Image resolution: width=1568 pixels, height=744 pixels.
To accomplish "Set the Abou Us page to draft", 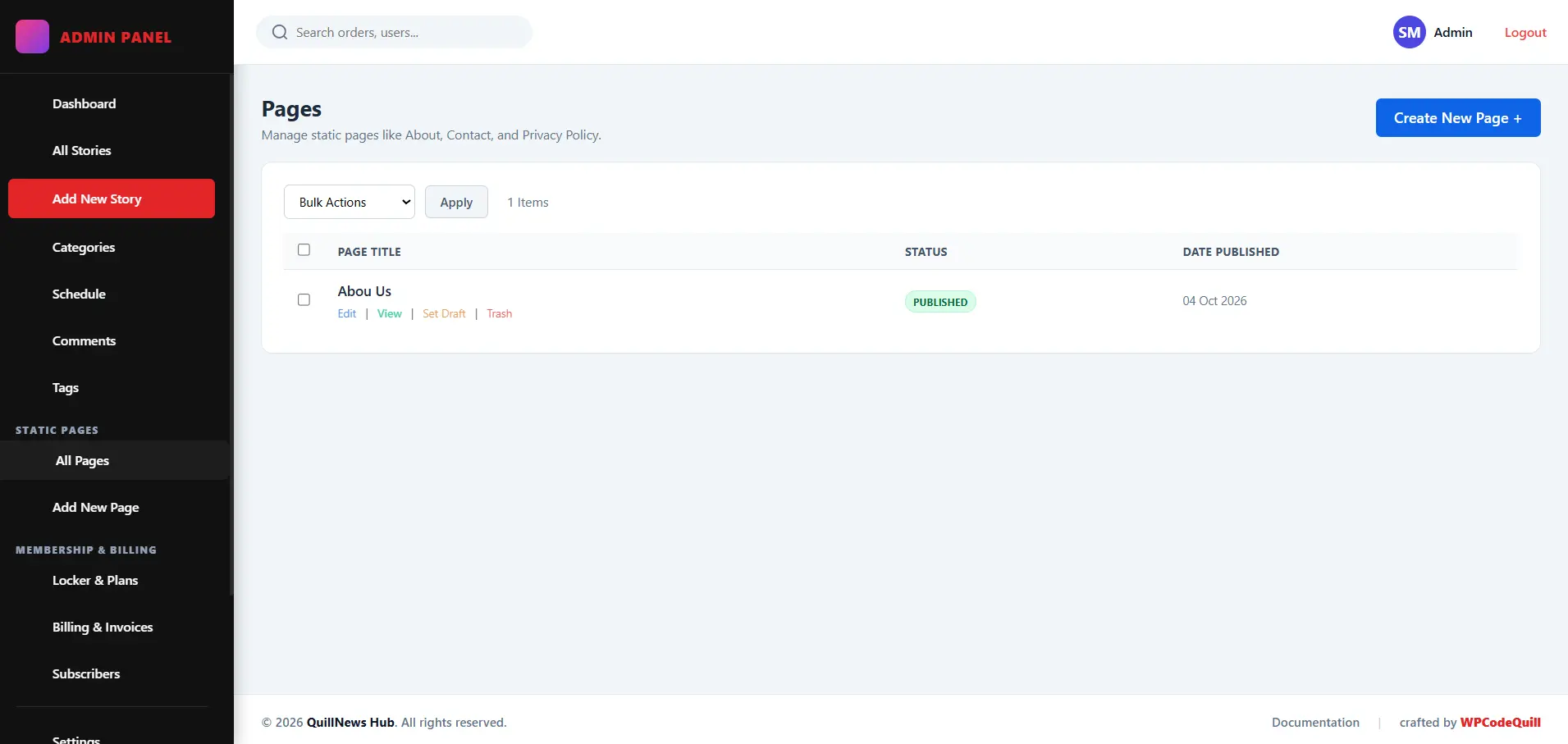I will point(444,313).
